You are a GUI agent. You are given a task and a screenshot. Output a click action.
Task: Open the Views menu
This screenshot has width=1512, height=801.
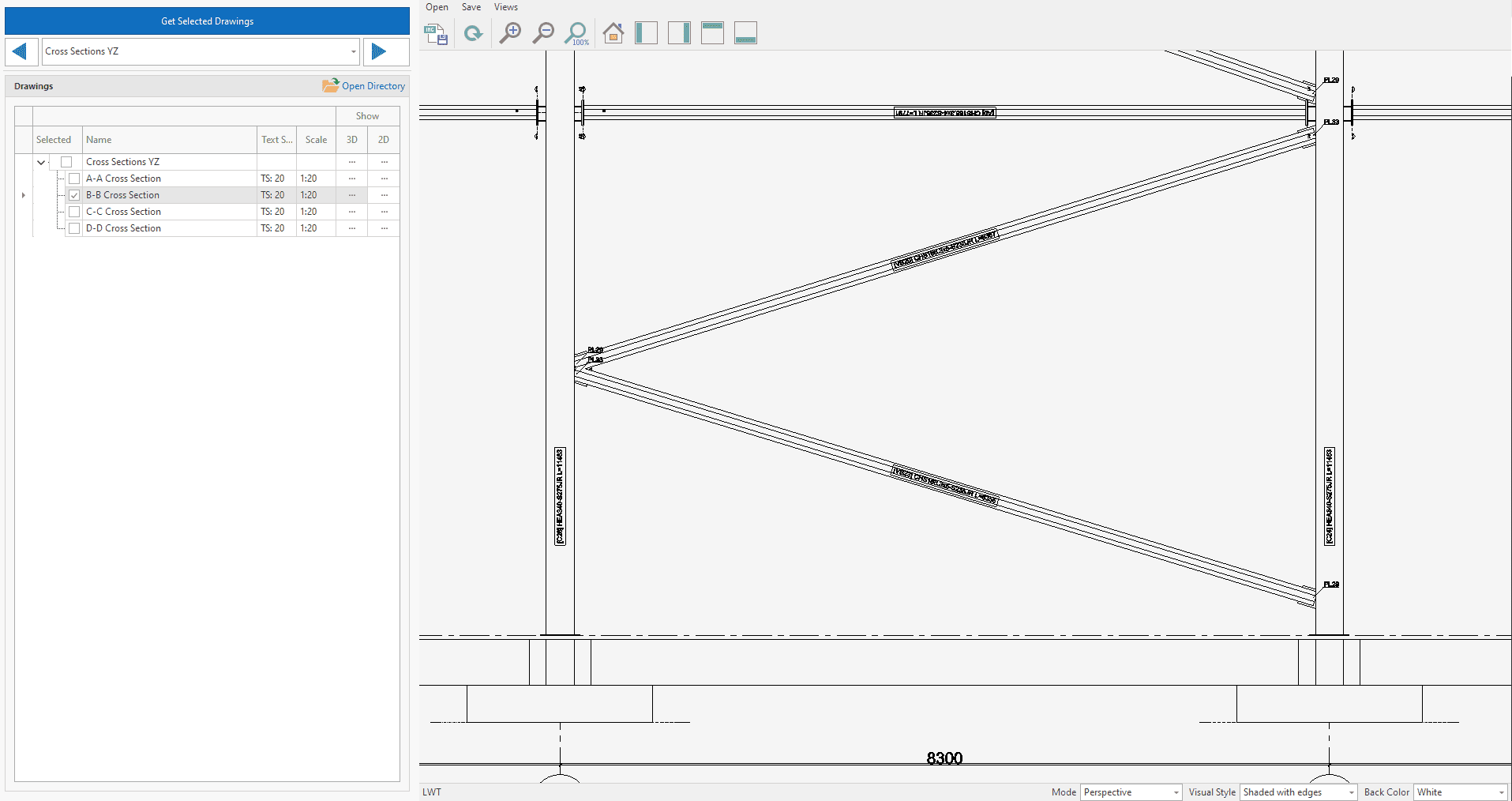coord(505,7)
